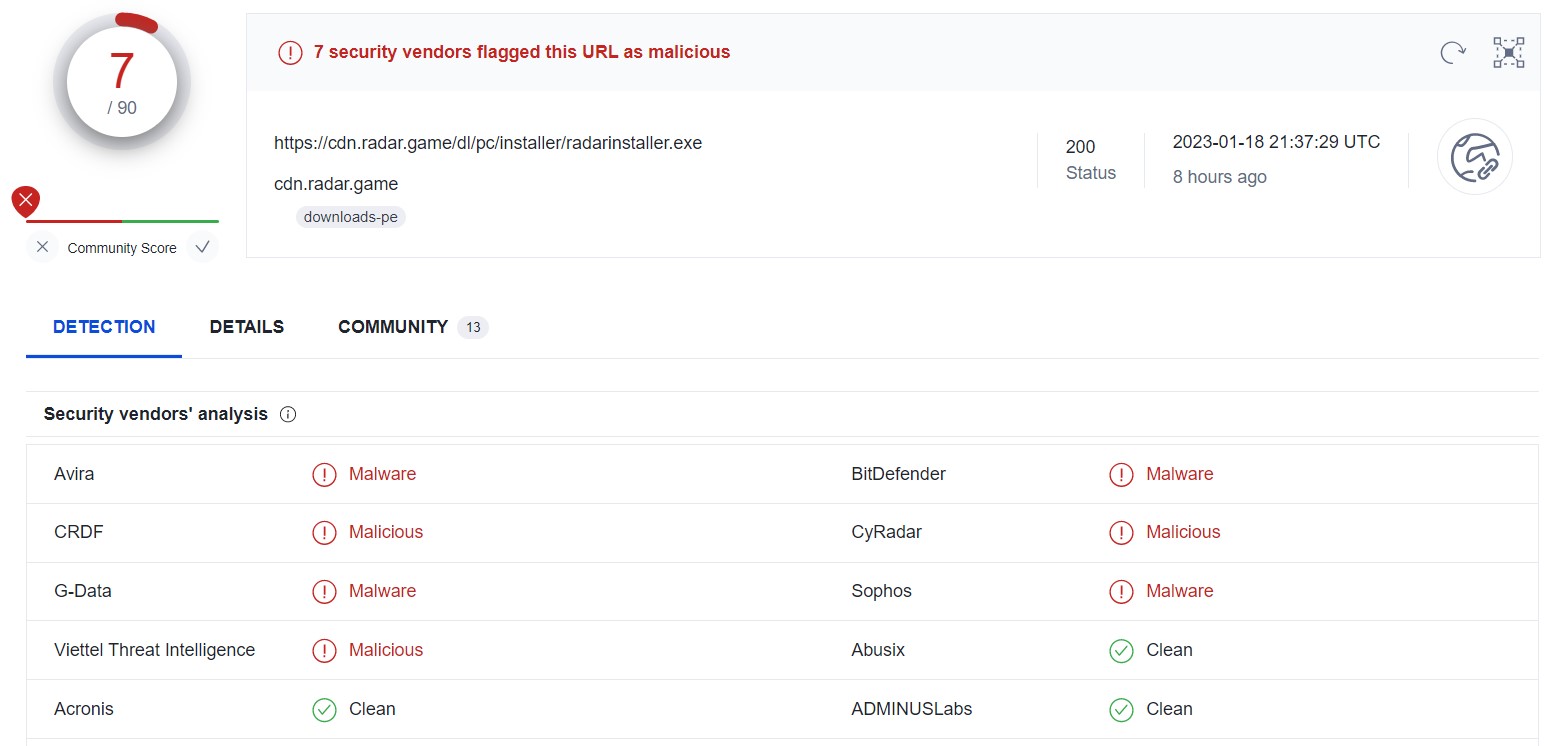Click the BitDefender vendor name

(x=899, y=474)
